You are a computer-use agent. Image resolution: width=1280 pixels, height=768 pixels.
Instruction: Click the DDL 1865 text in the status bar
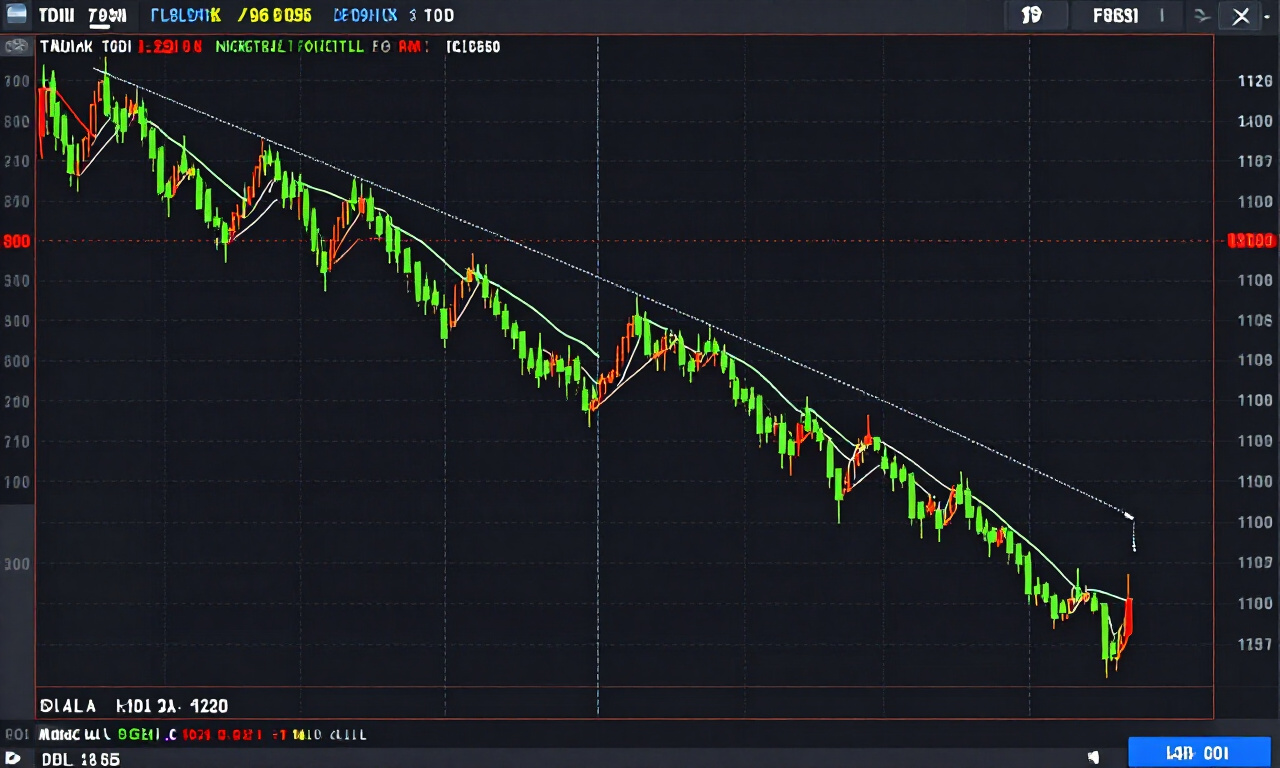click(x=80, y=759)
